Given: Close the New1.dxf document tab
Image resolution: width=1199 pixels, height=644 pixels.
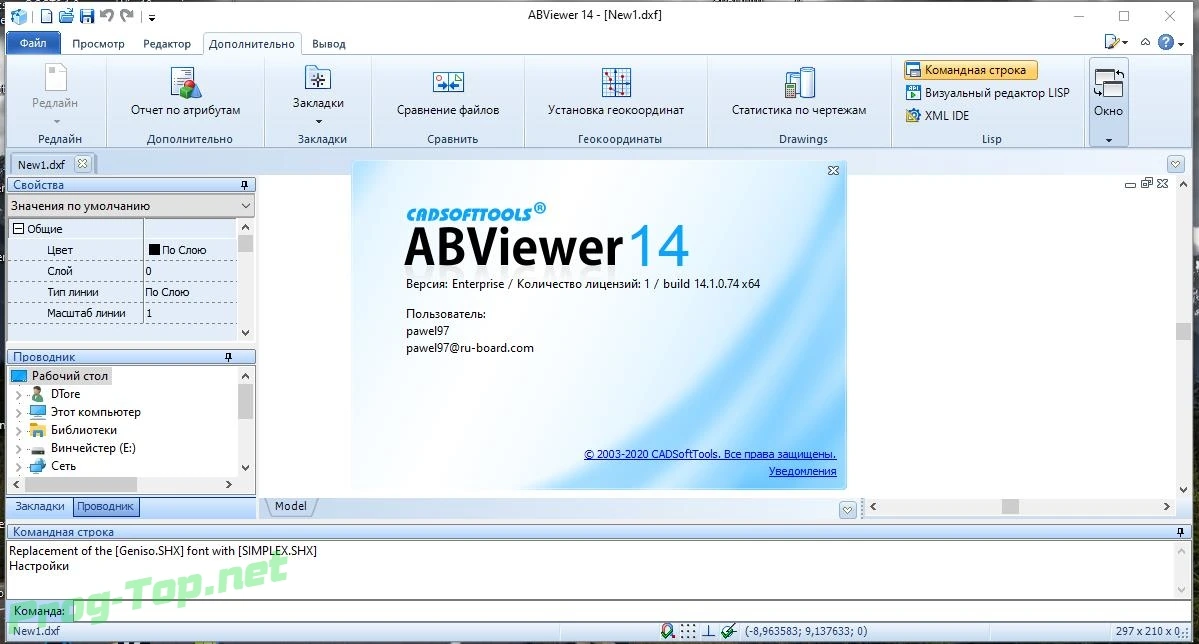Looking at the screenshot, I should pos(83,163).
